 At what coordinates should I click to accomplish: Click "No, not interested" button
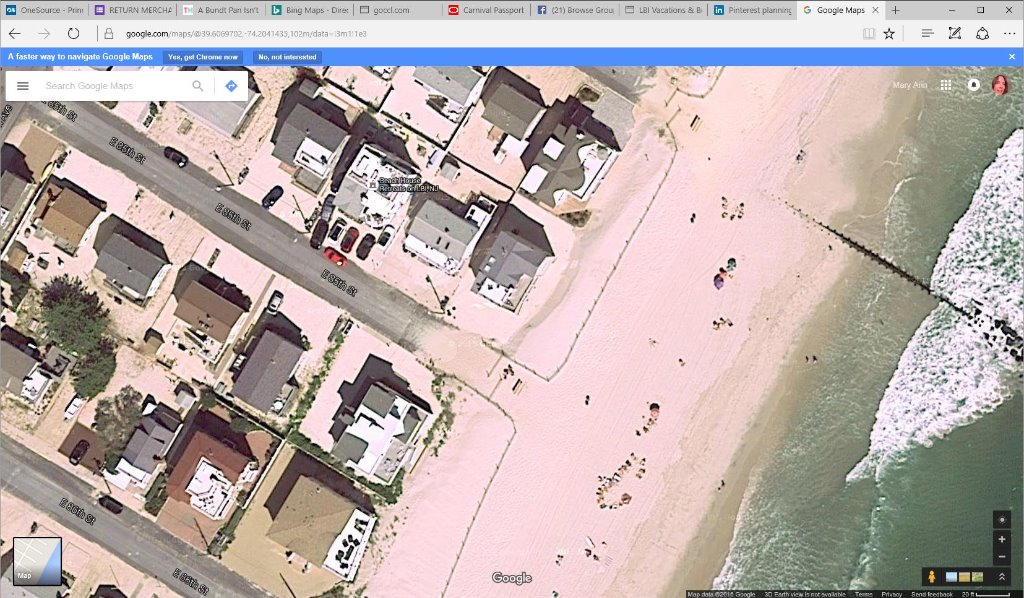[x=287, y=57]
